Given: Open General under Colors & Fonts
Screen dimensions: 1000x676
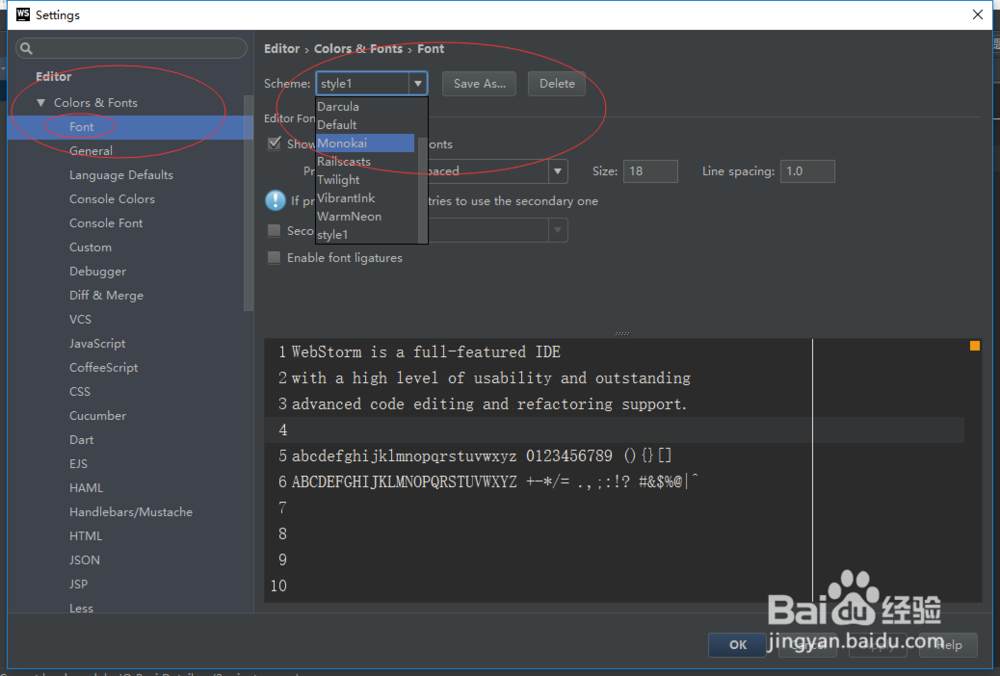Looking at the screenshot, I should coord(91,151).
